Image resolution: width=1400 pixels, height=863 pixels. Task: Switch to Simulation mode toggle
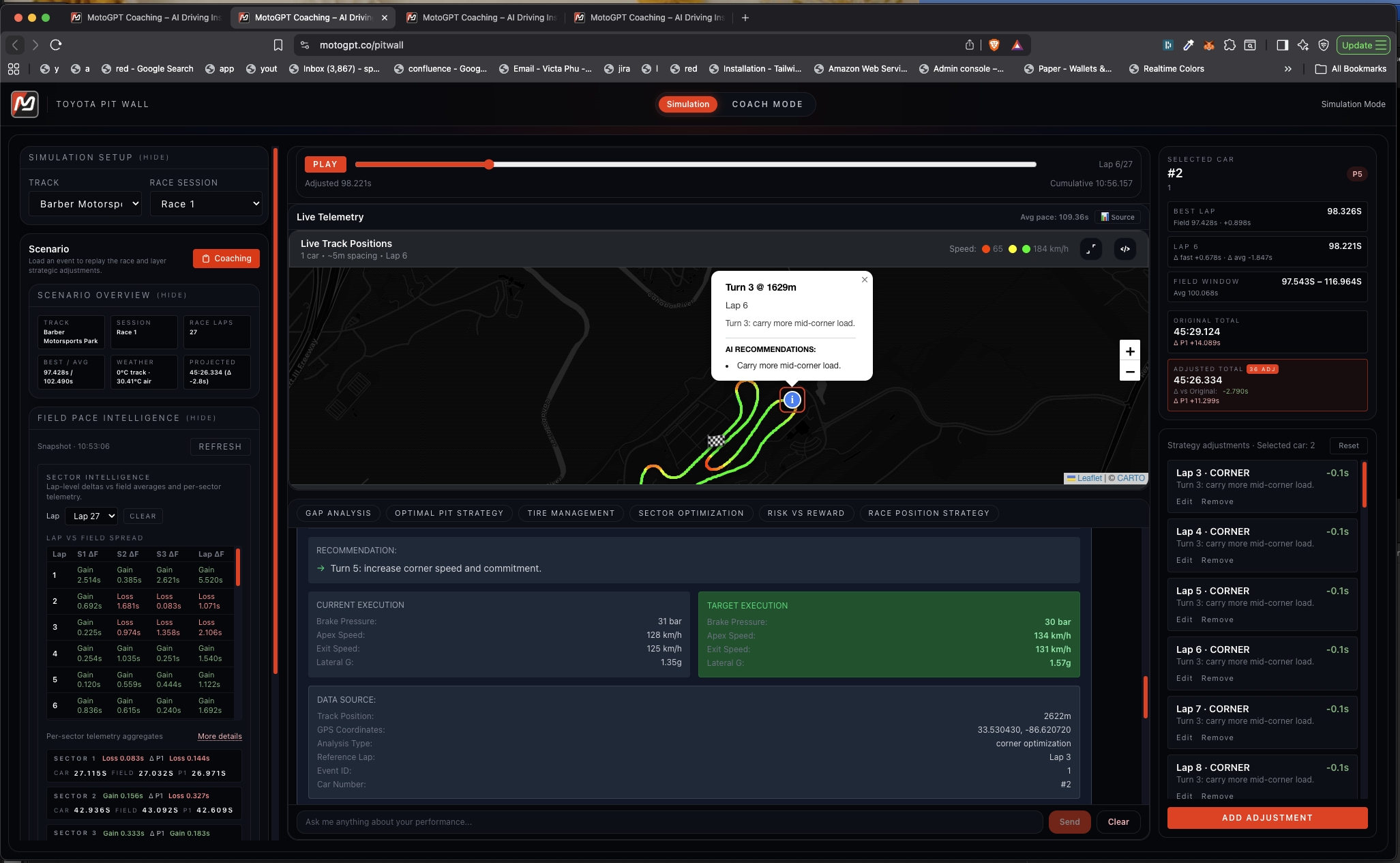coord(687,104)
